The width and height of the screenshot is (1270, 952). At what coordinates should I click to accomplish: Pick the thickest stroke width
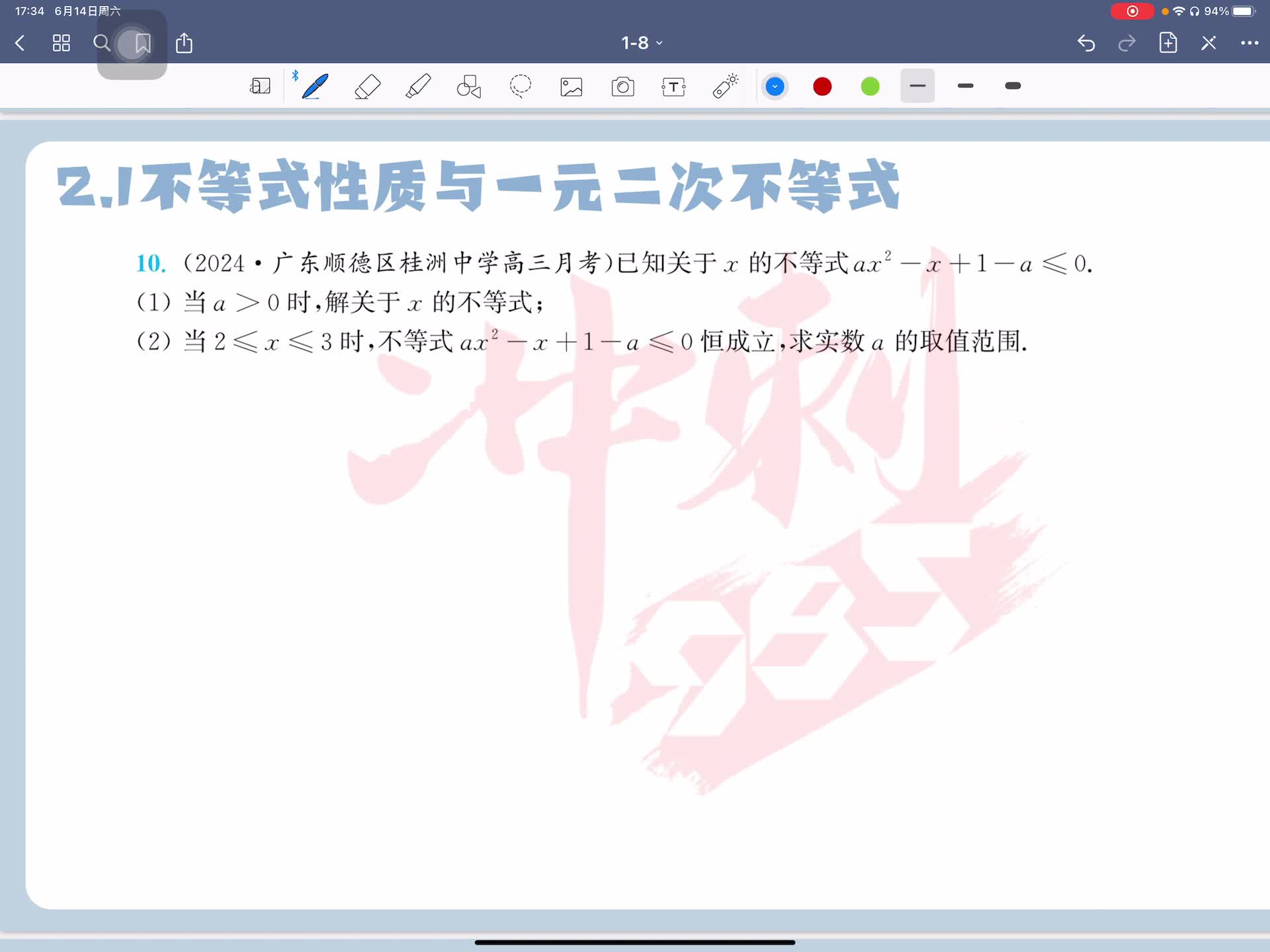click(1013, 86)
